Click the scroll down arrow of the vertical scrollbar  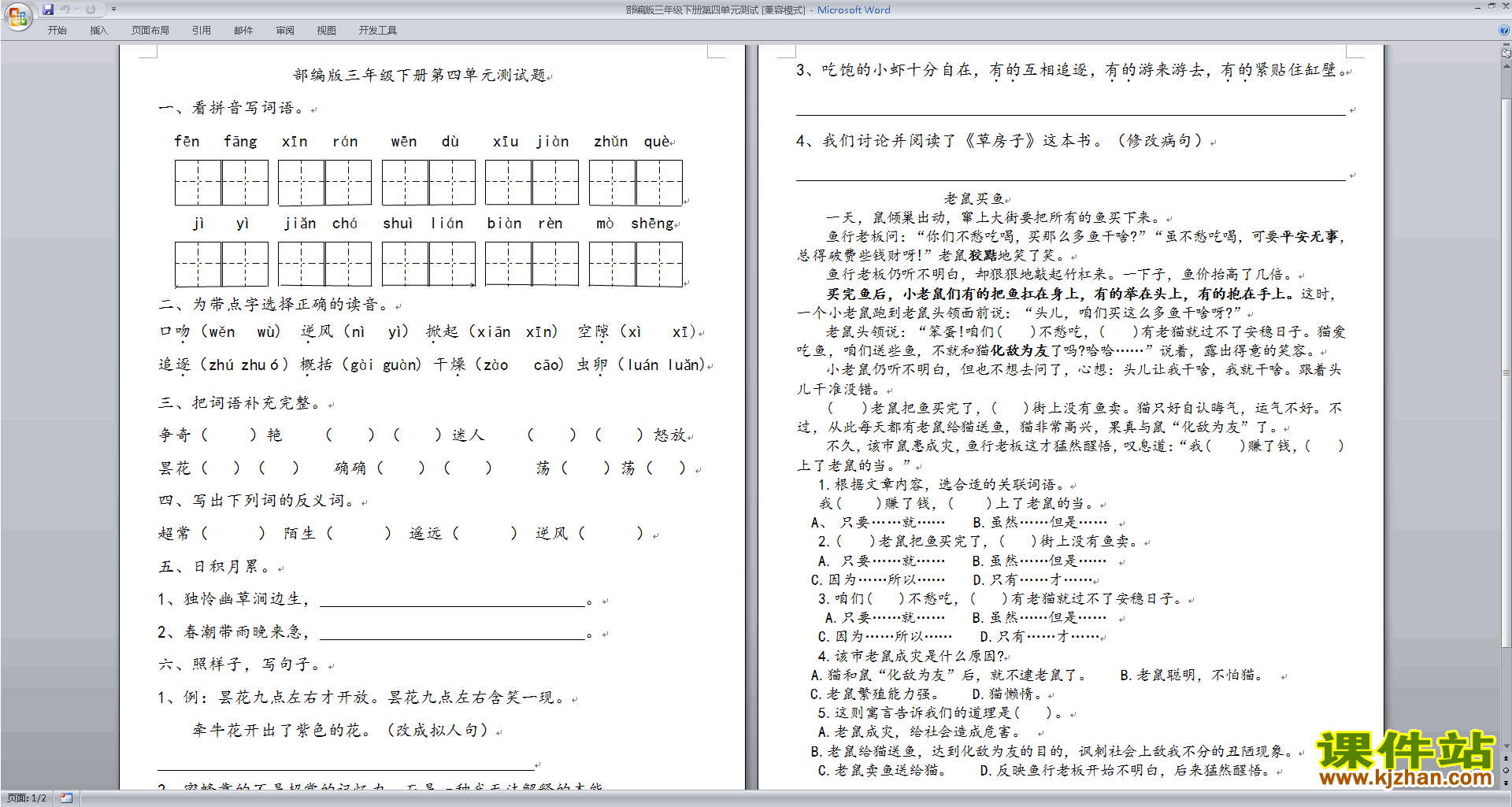[x=1506, y=746]
